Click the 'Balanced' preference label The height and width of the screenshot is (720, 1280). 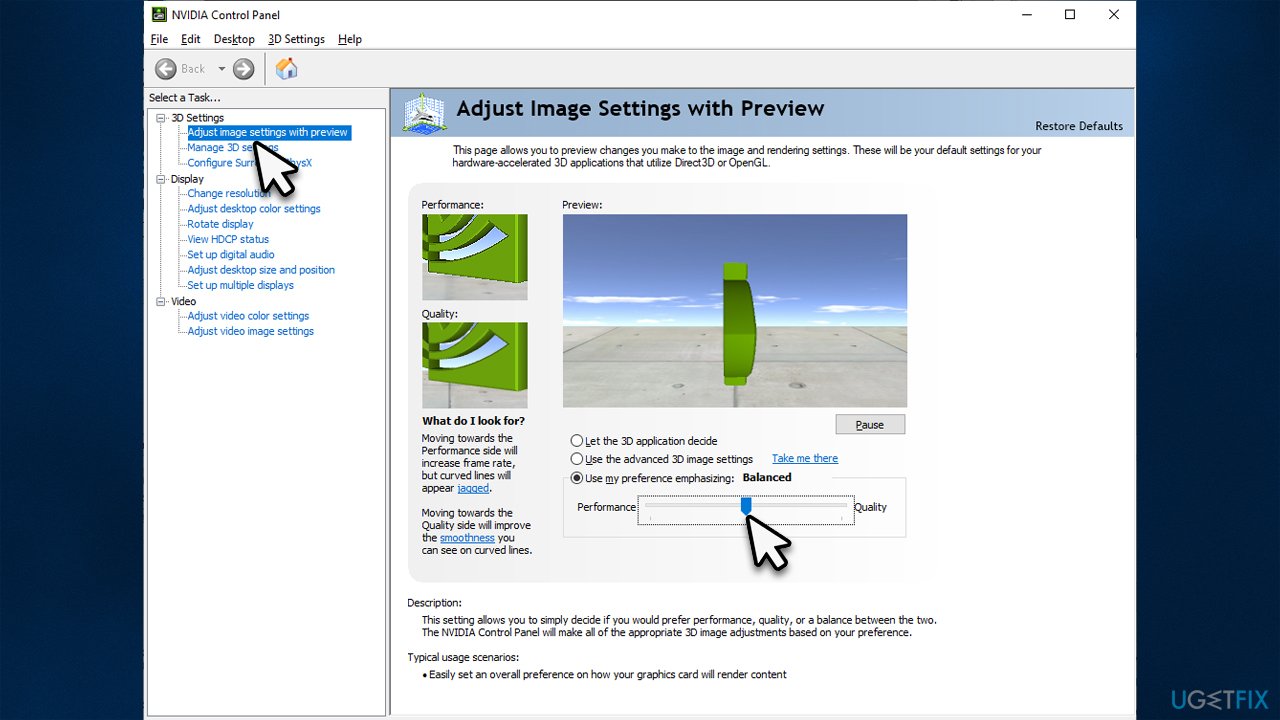pyautogui.click(x=767, y=478)
